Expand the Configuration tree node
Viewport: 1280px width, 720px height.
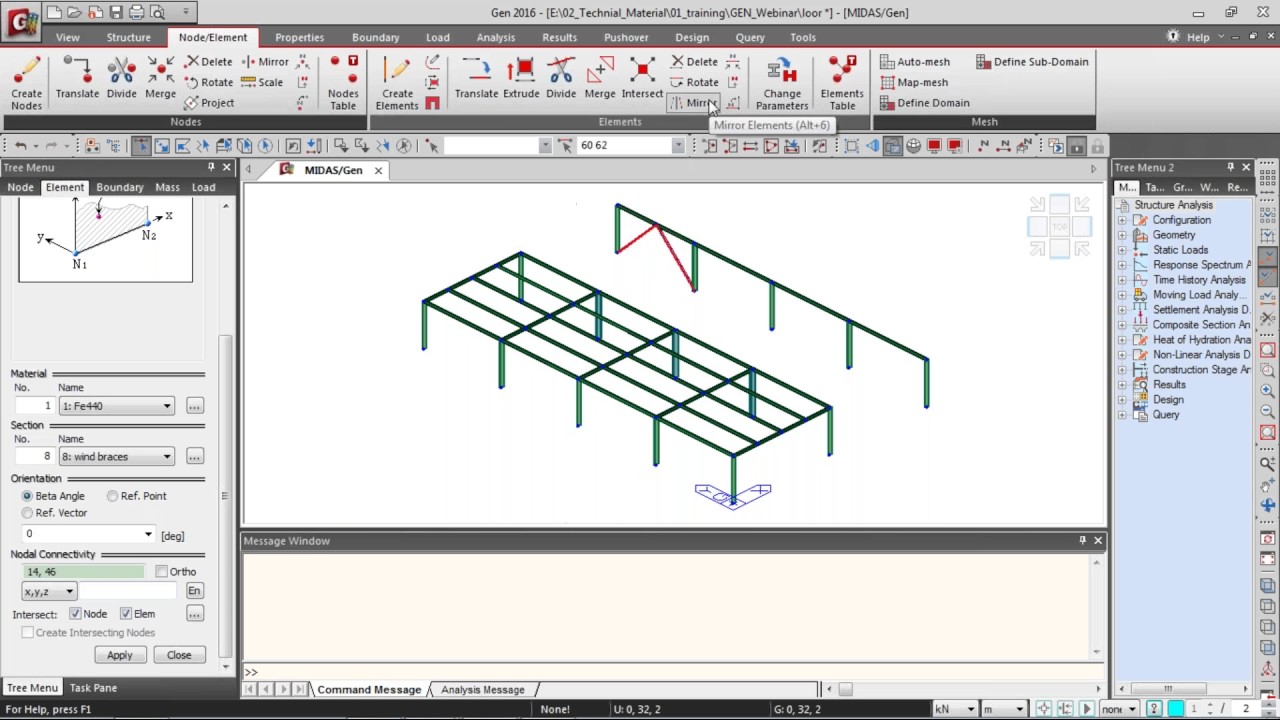[1122, 220]
